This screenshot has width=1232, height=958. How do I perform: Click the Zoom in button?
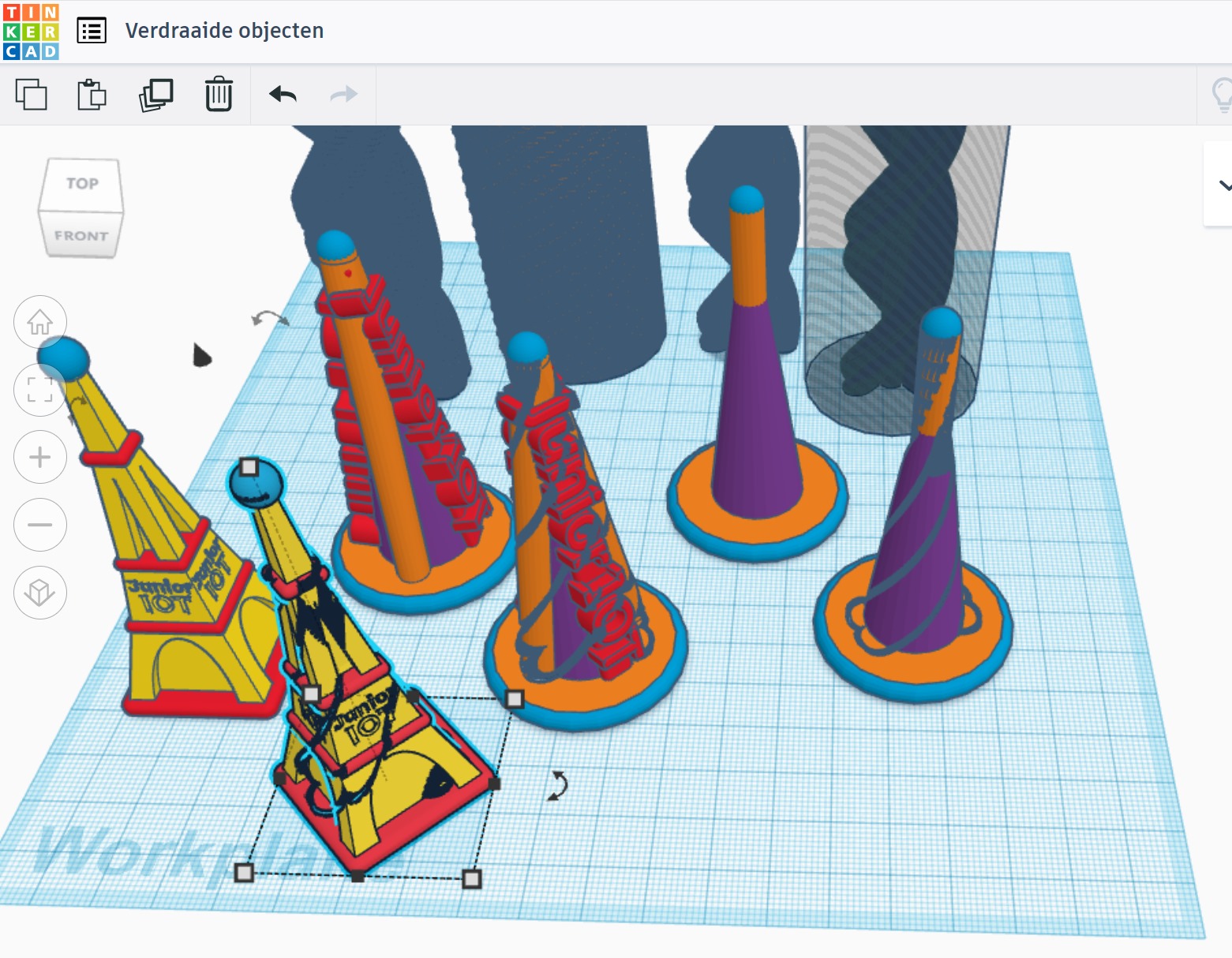click(40, 456)
